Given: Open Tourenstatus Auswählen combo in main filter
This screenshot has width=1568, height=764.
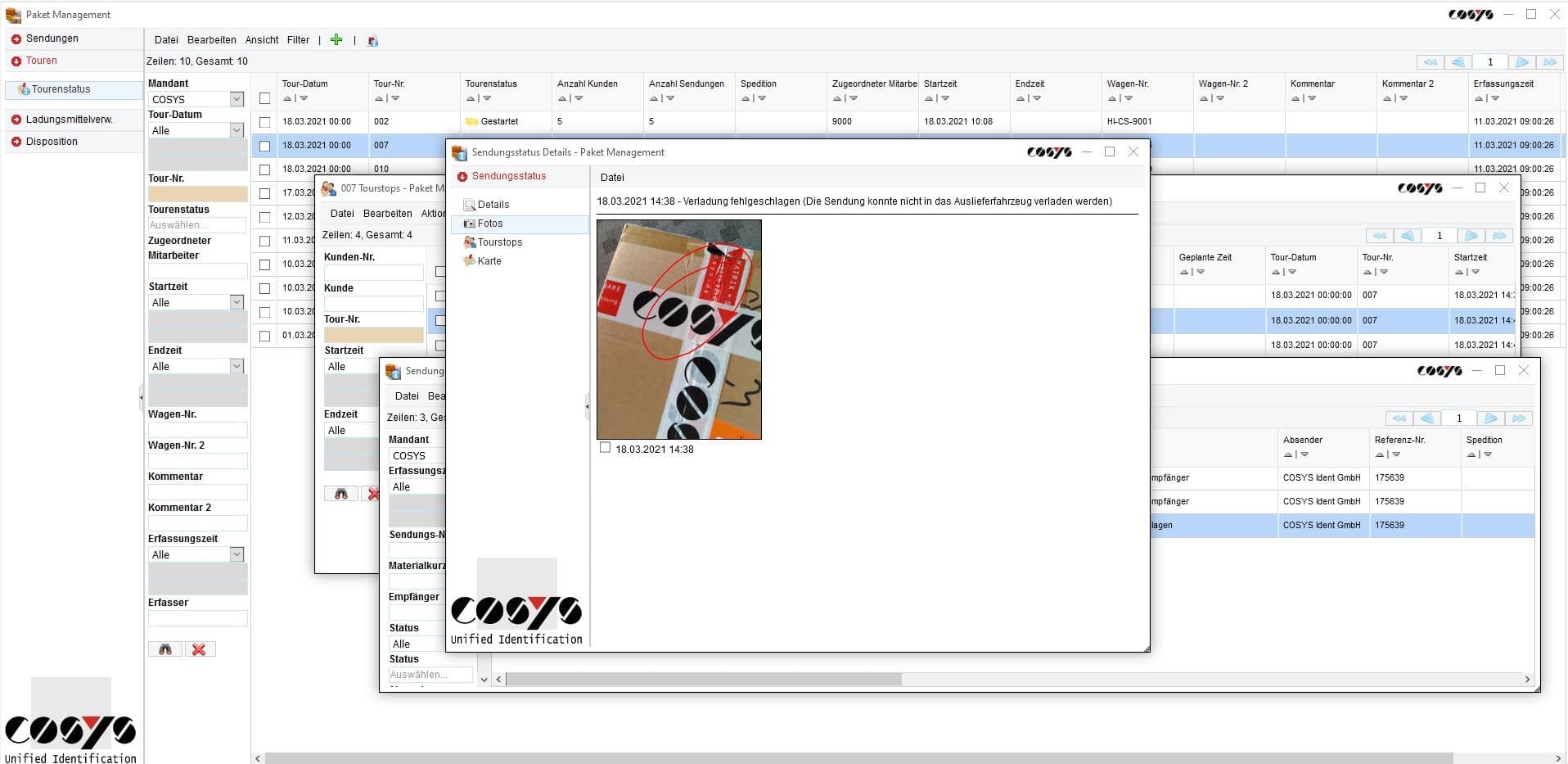Looking at the screenshot, I should click(x=197, y=225).
